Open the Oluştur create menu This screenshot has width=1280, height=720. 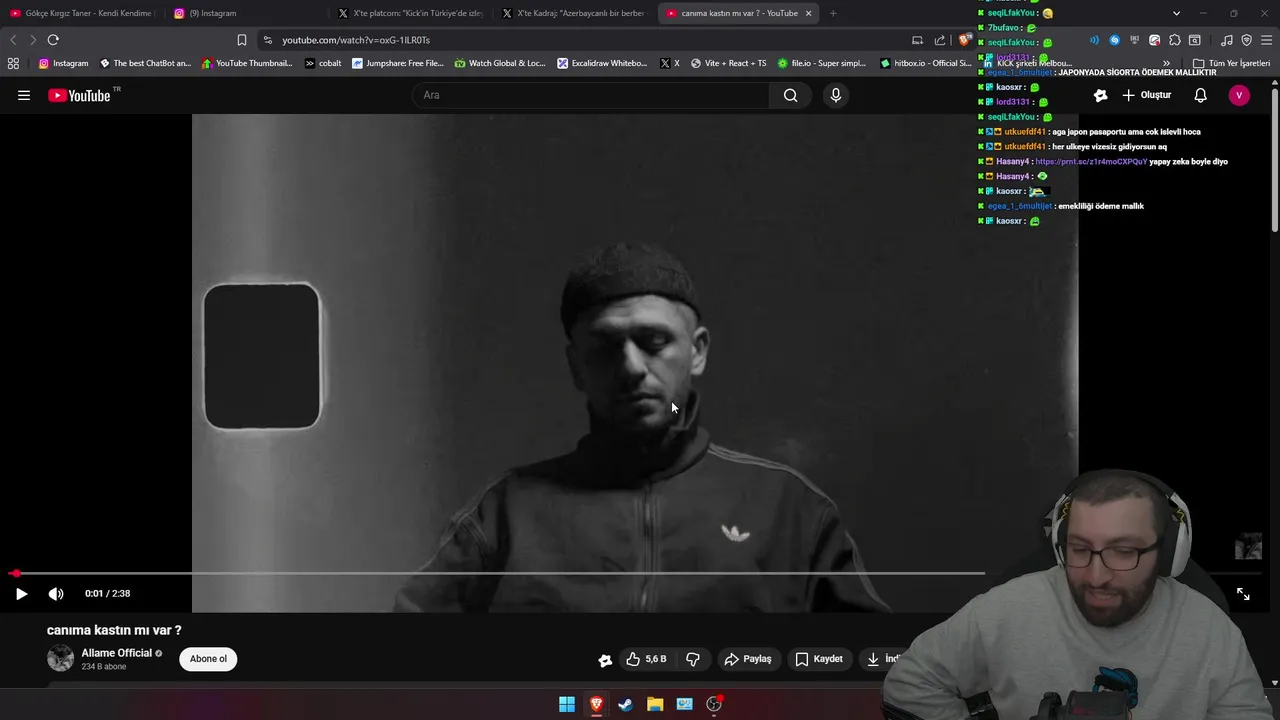(1146, 95)
